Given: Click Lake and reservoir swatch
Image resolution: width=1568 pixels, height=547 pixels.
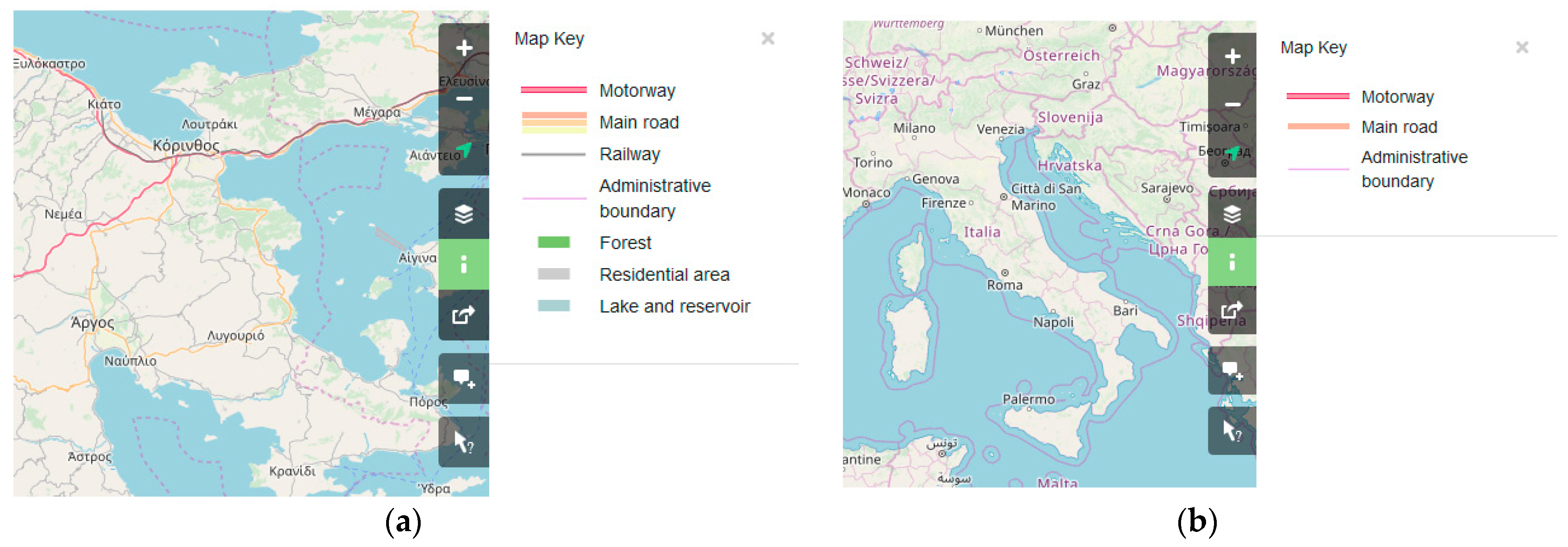Looking at the screenshot, I should click(x=553, y=305).
